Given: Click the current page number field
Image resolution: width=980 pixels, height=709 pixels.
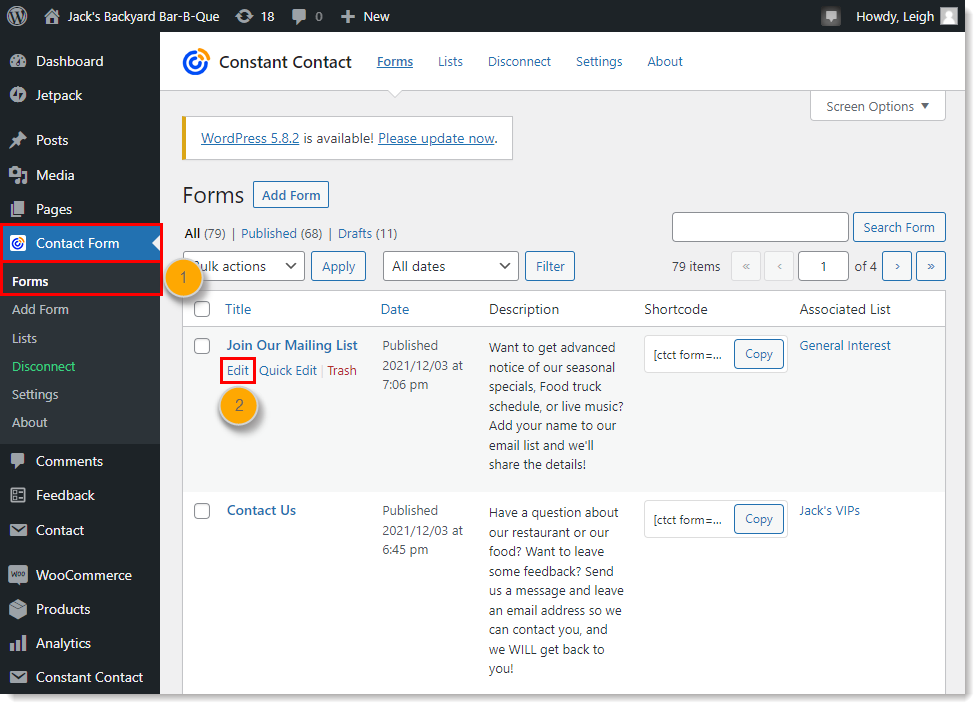Looking at the screenshot, I should click(823, 266).
